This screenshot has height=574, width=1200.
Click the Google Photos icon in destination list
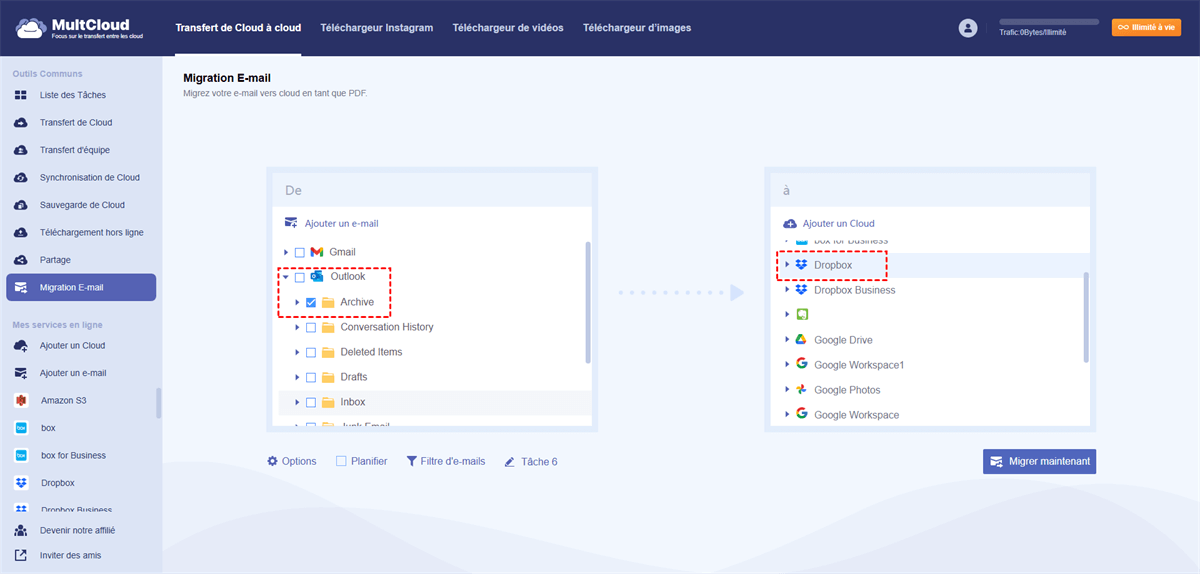[x=802, y=390]
